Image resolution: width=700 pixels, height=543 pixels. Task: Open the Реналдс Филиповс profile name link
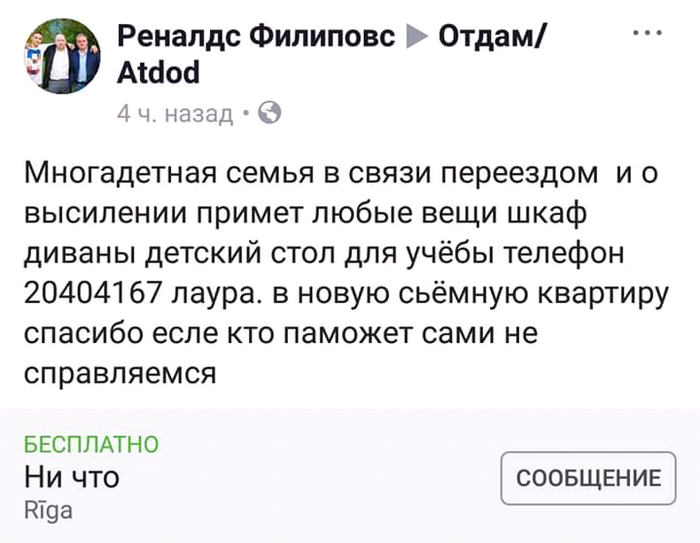(x=256, y=39)
